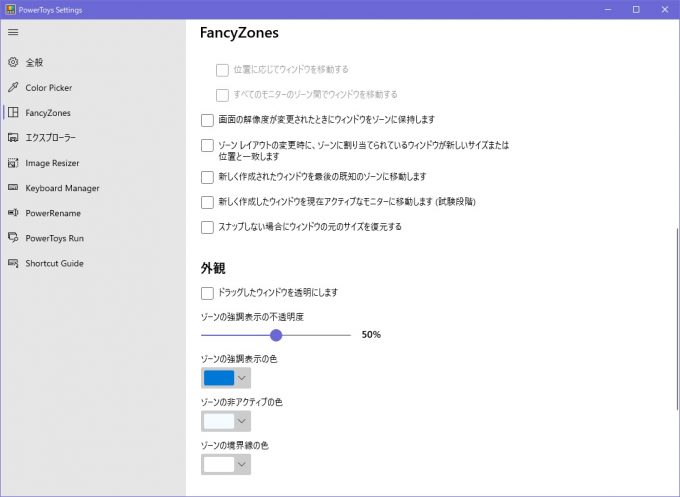The height and width of the screenshot is (497, 680).
Task: Enable 新しく作成されたウィンドウを最後の既知のゾーンに移動 checkbox
Action: (207, 177)
